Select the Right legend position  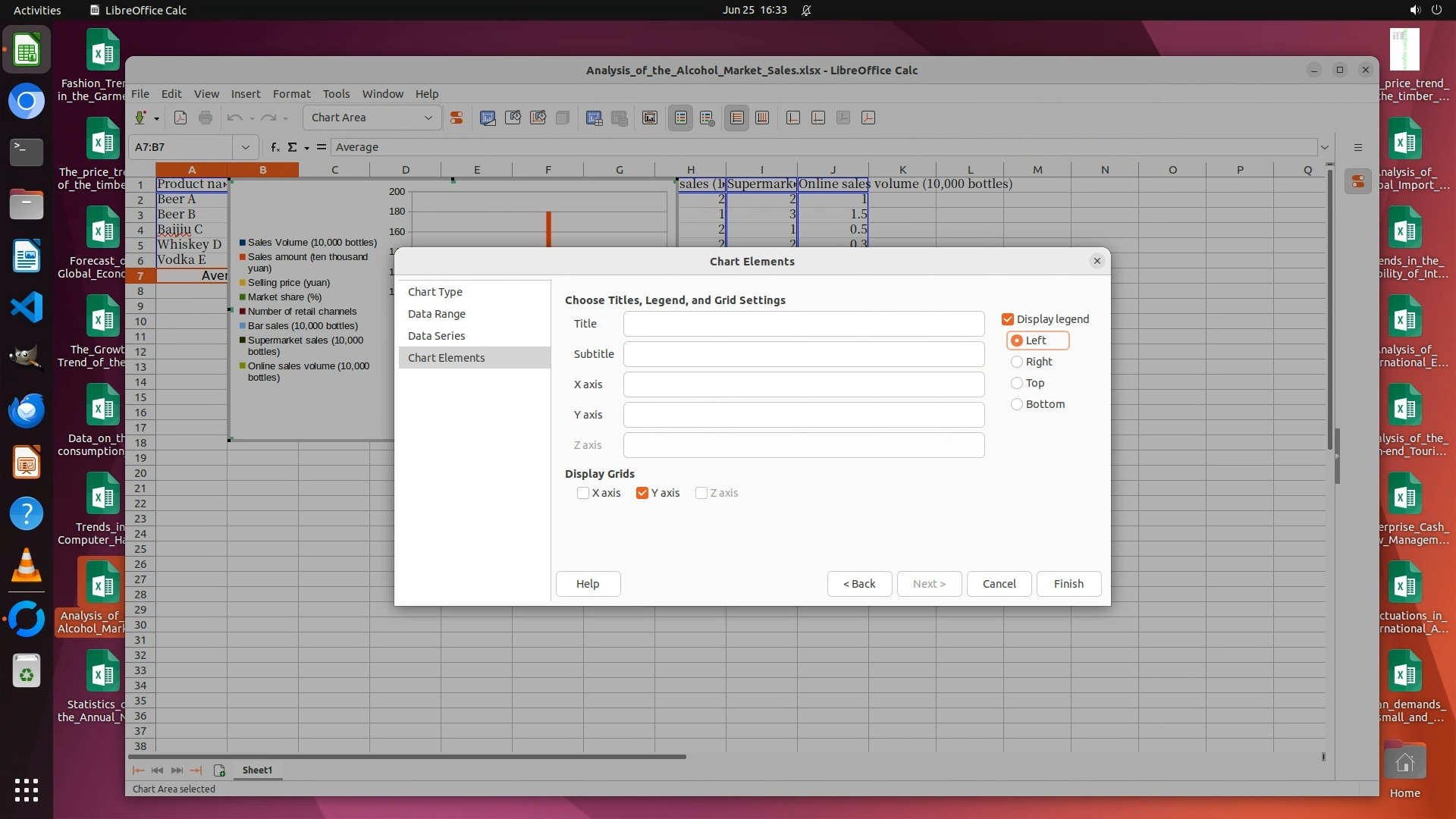tap(1017, 362)
